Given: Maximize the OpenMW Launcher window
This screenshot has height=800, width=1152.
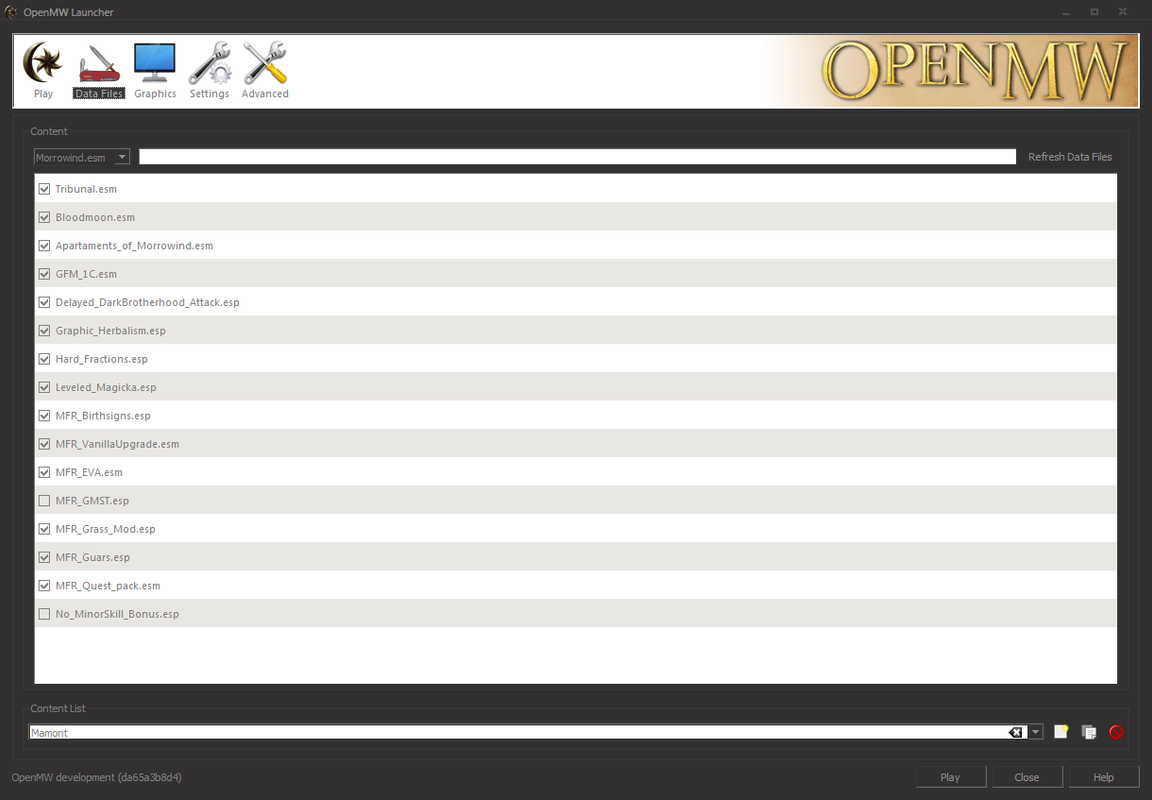Looking at the screenshot, I should click(1094, 12).
